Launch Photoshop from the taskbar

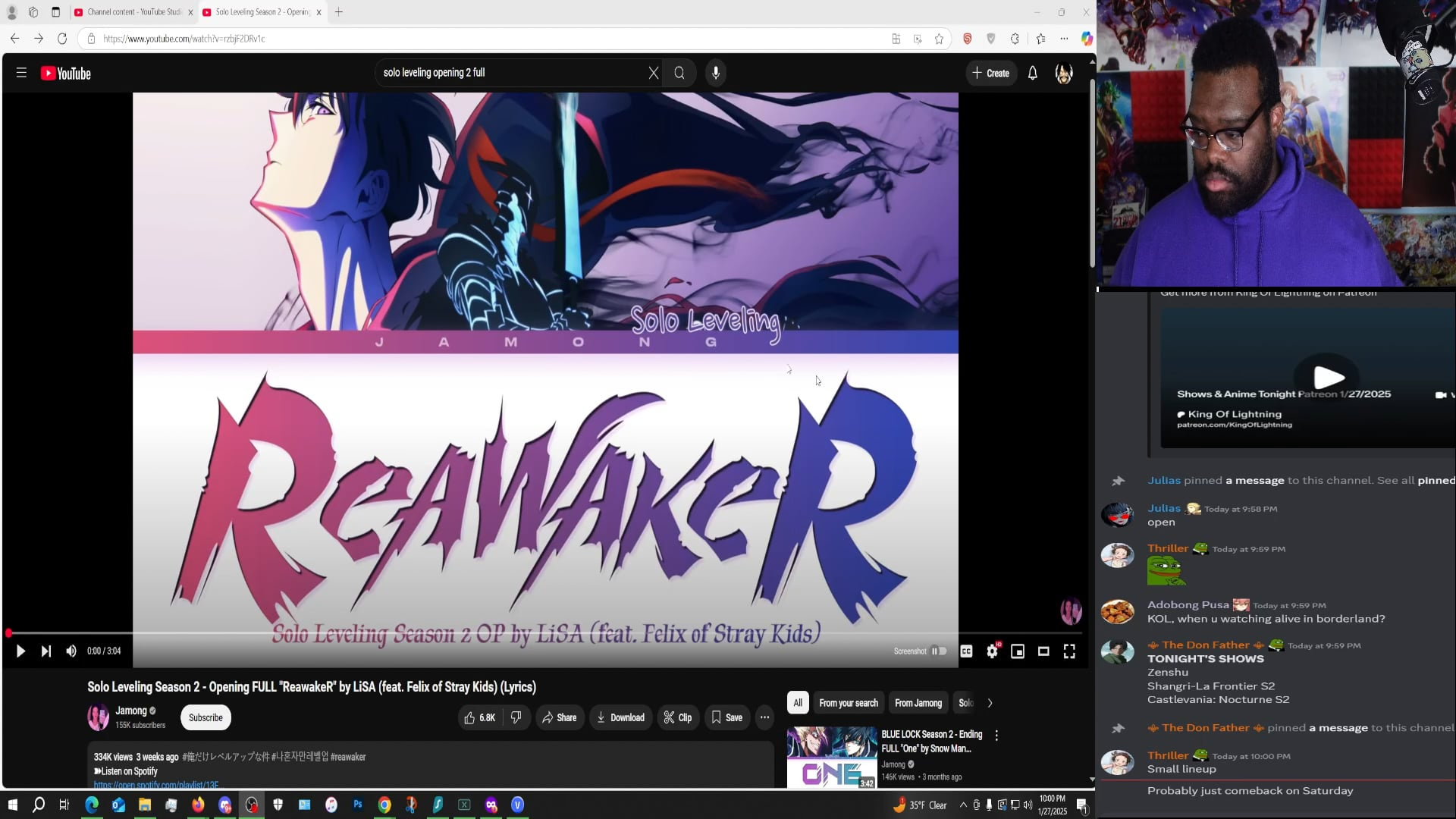pos(358,805)
